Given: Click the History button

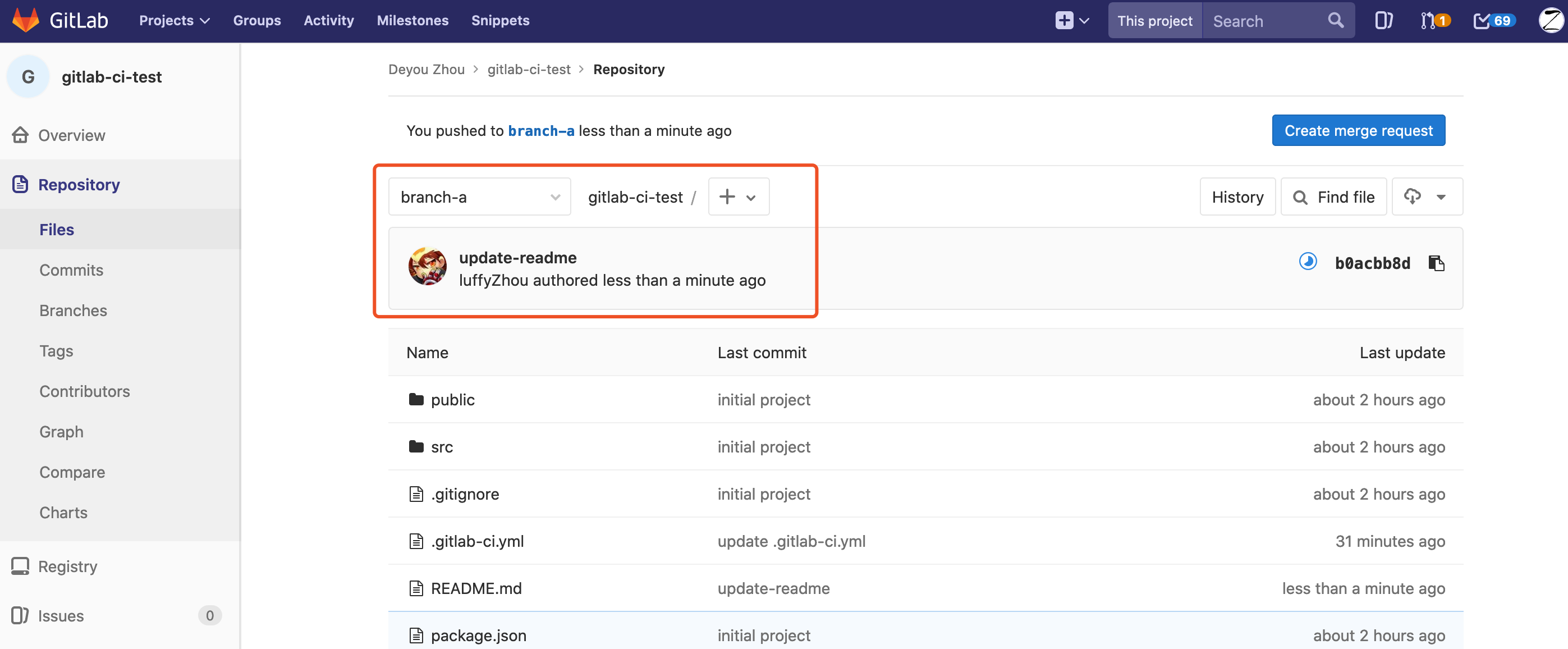Looking at the screenshot, I should 1237,196.
